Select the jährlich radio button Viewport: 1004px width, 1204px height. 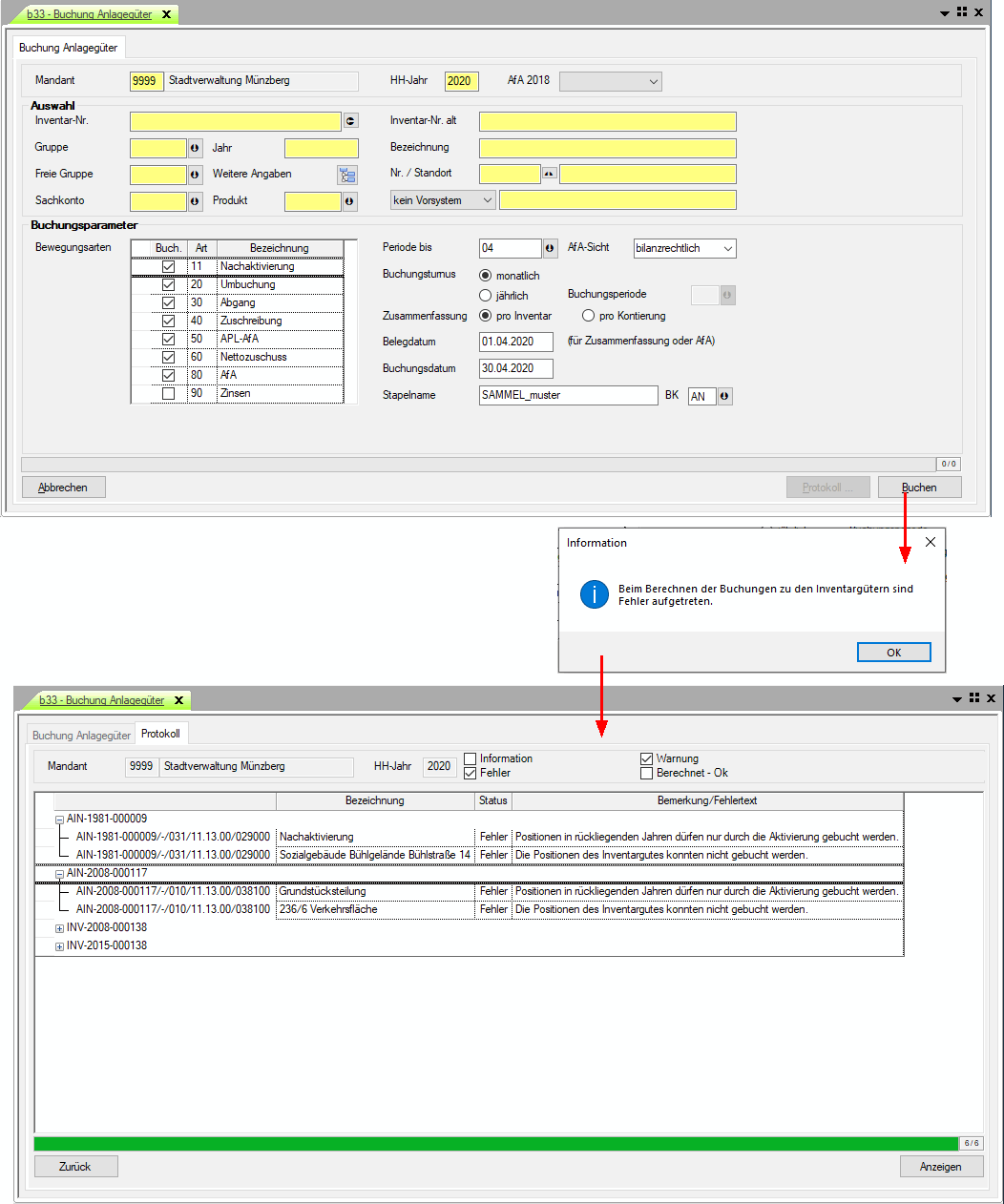coord(486,296)
